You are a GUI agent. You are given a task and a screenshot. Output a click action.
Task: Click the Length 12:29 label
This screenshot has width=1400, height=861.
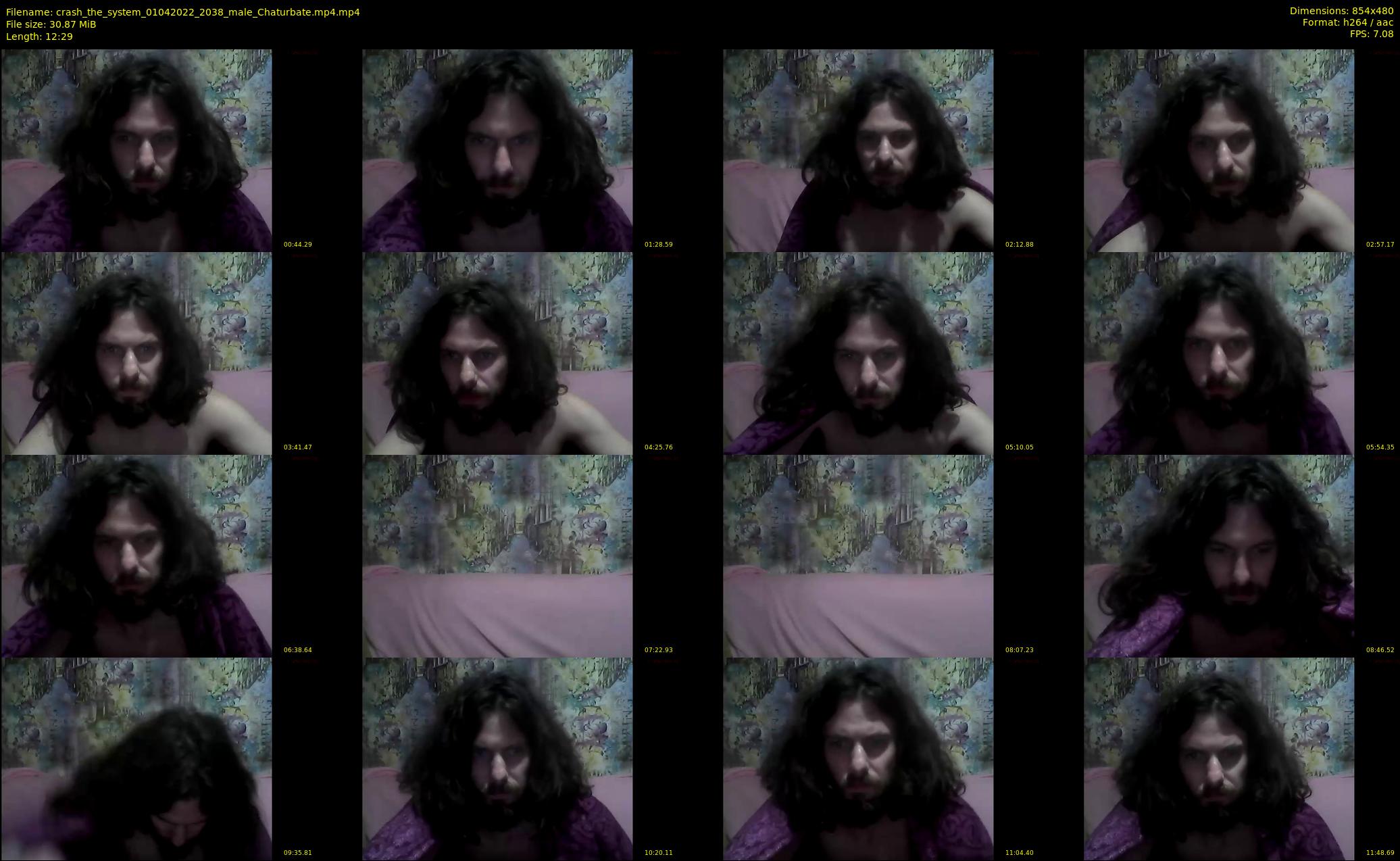(39, 36)
